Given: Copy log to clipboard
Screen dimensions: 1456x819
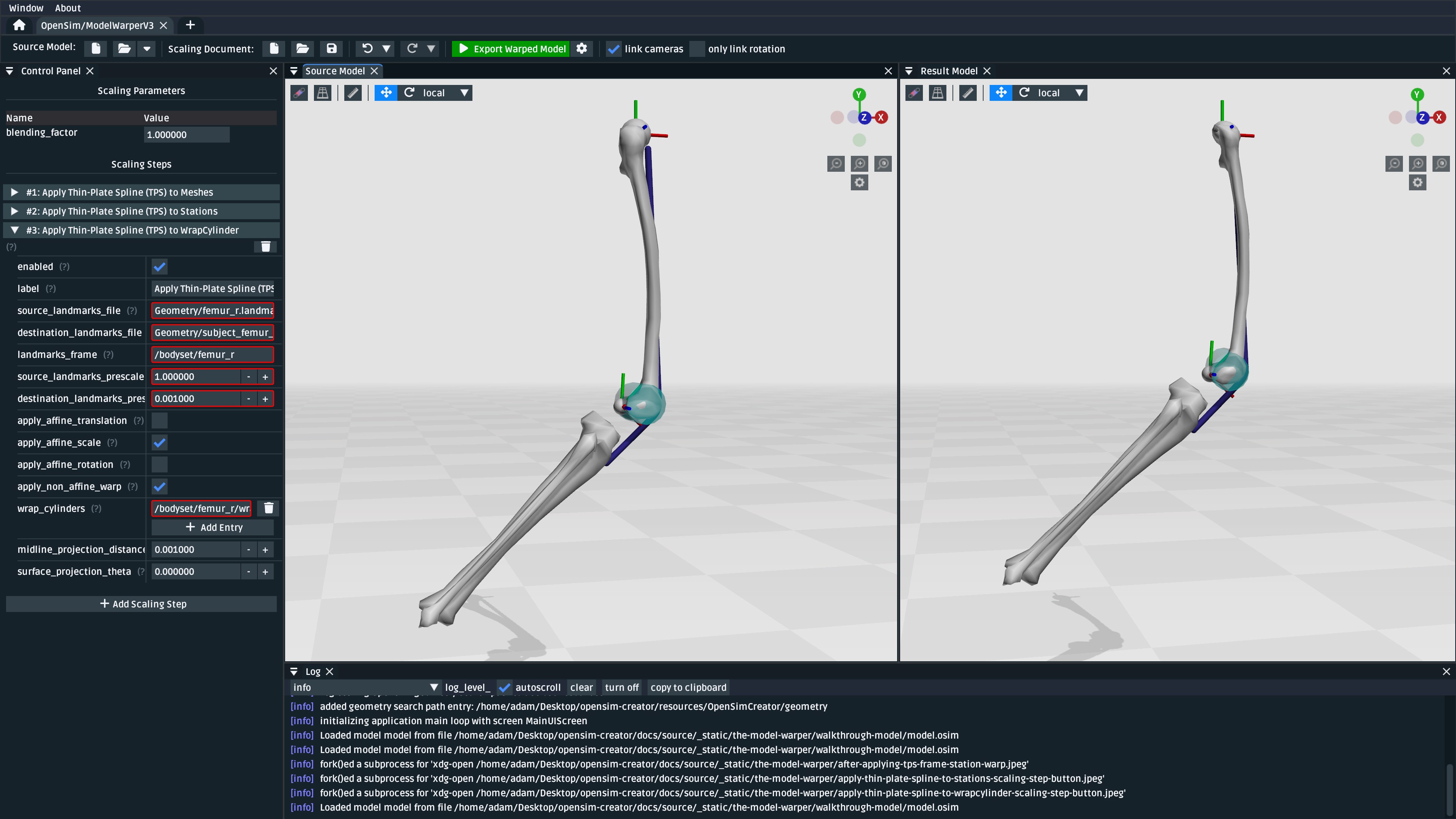Looking at the screenshot, I should [688, 687].
